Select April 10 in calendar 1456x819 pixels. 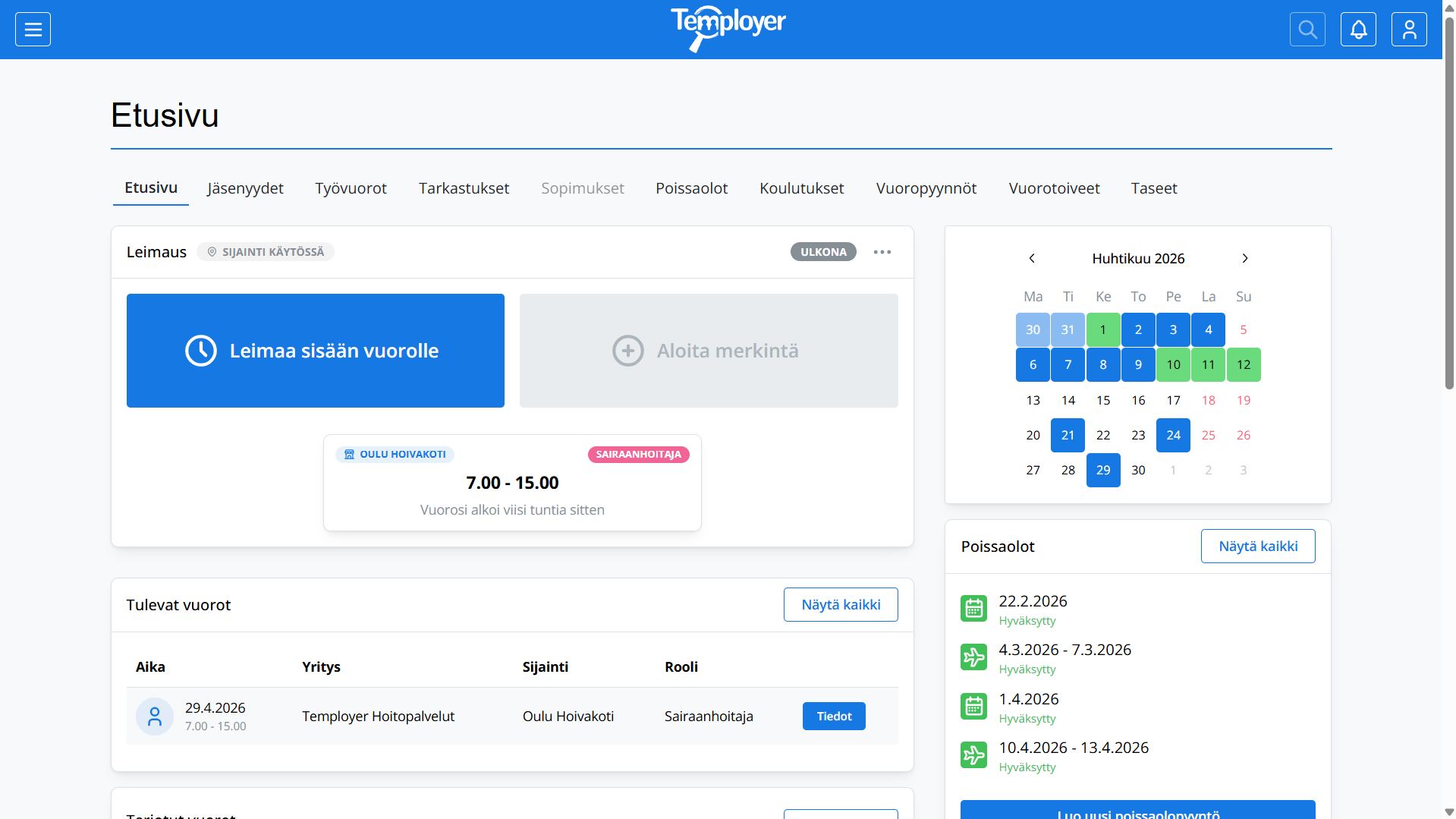(1173, 365)
